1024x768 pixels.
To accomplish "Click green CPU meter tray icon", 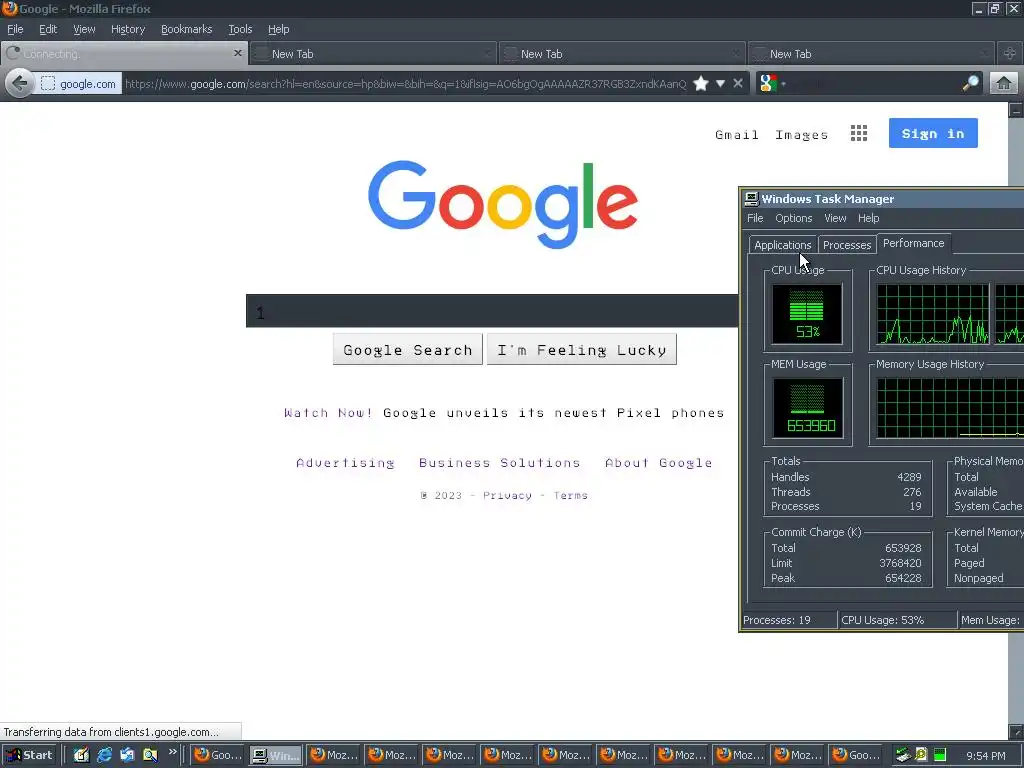I will pos(940,755).
